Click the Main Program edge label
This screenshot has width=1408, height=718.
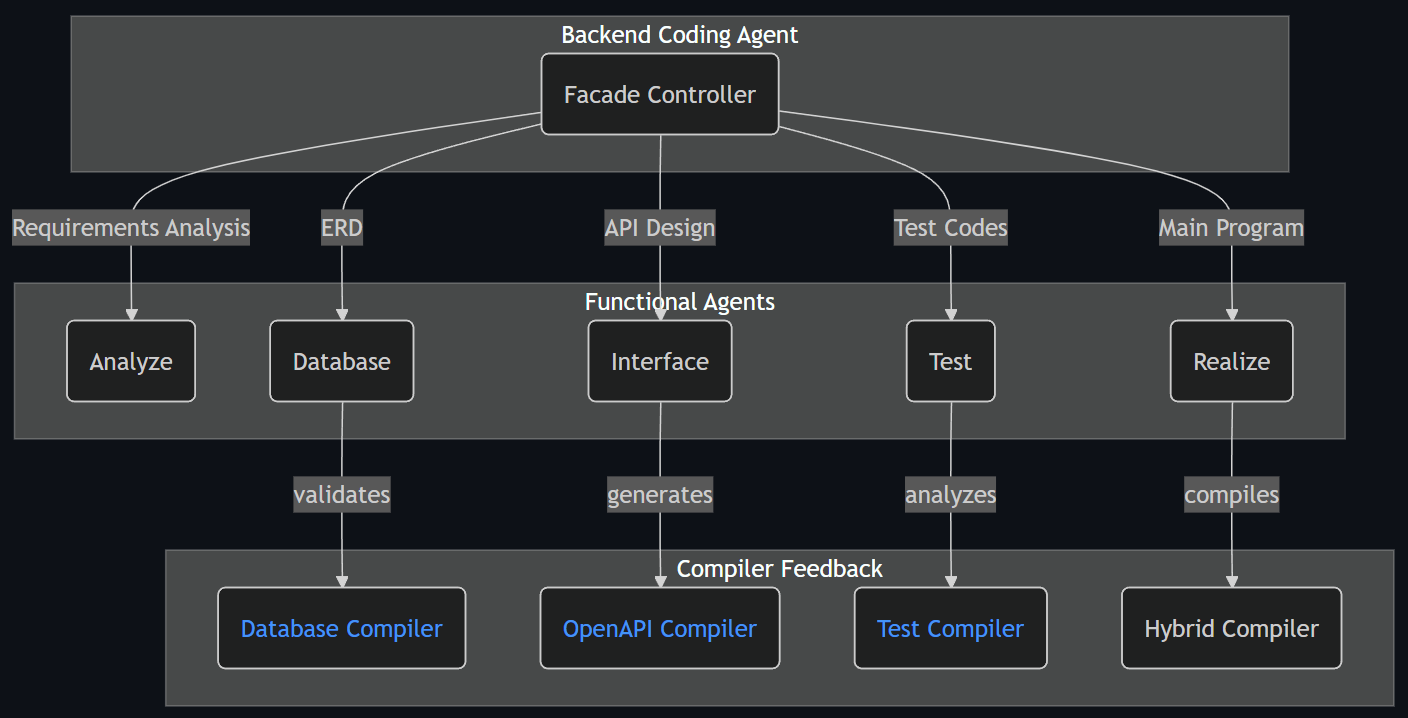tap(1231, 228)
